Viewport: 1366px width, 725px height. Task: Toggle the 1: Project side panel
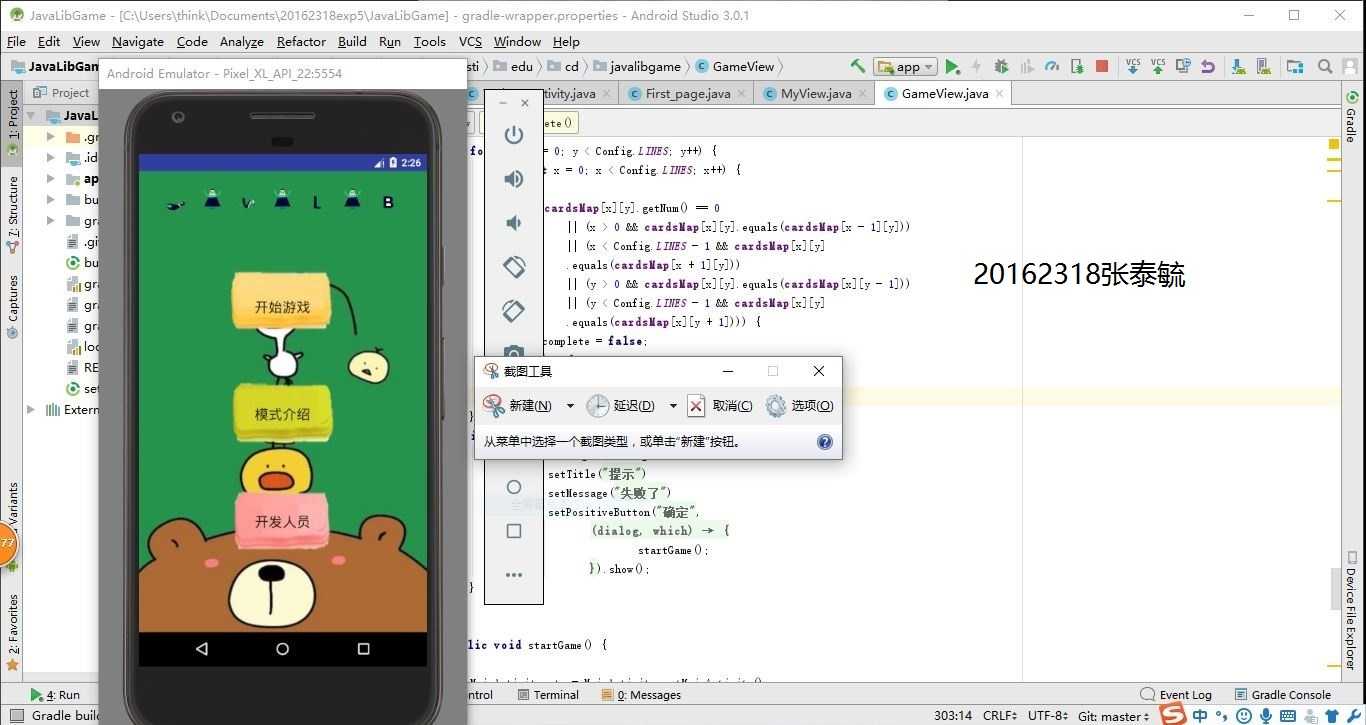pyautogui.click(x=13, y=122)
